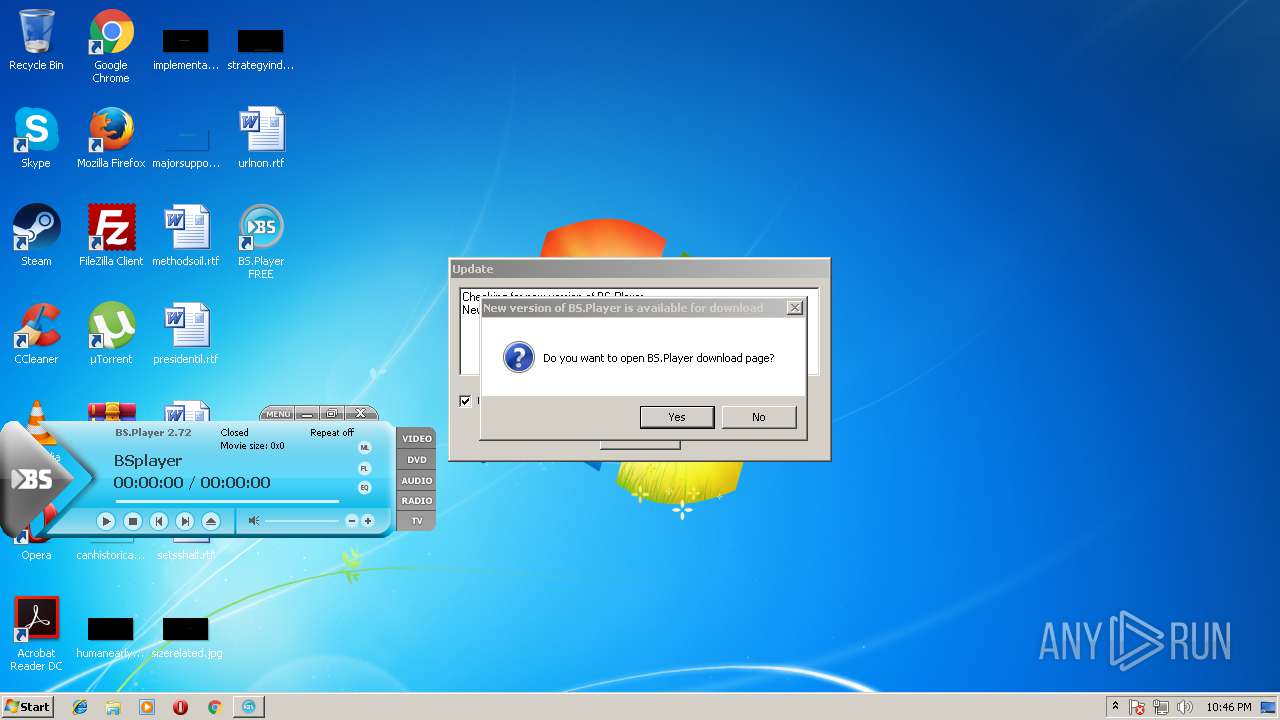Skip to previous track in BS.Player
1280x720 pixels.
[158, 521]
